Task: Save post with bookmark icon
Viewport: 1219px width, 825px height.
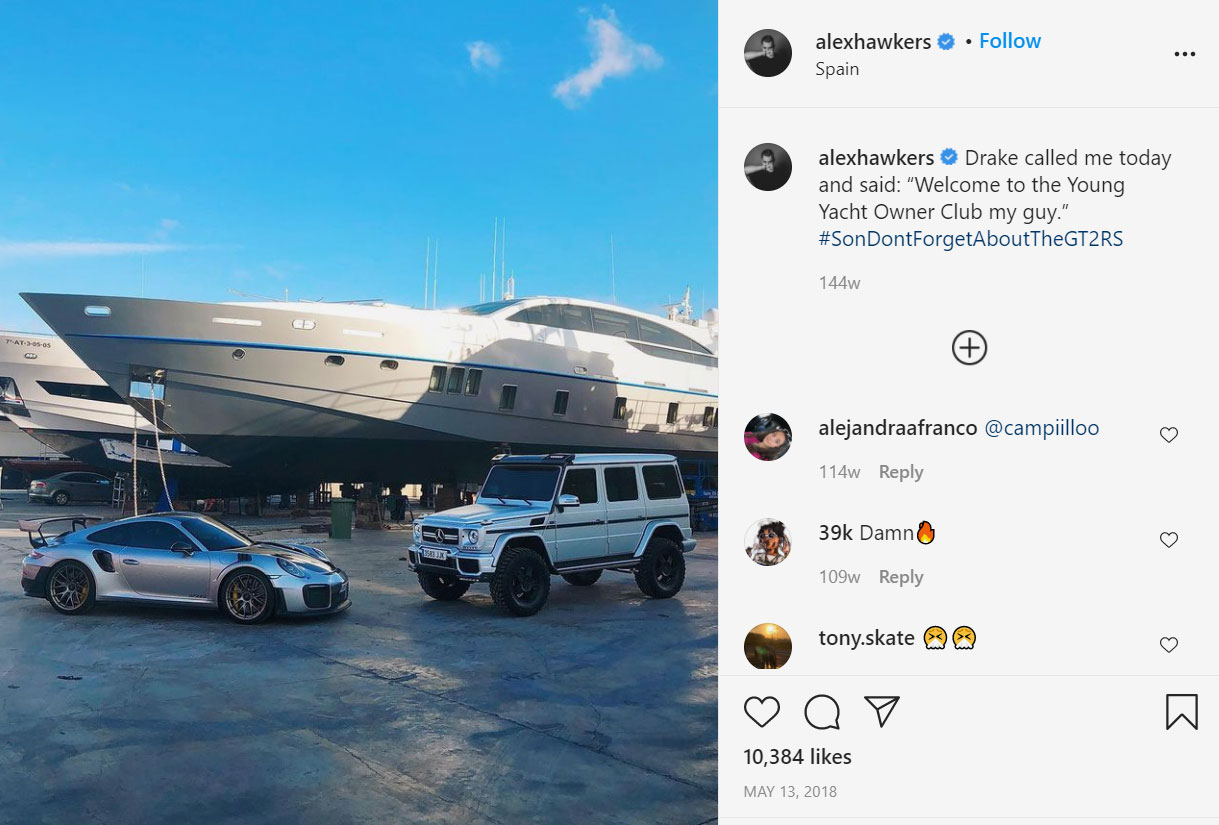Action: point(1182,712)
